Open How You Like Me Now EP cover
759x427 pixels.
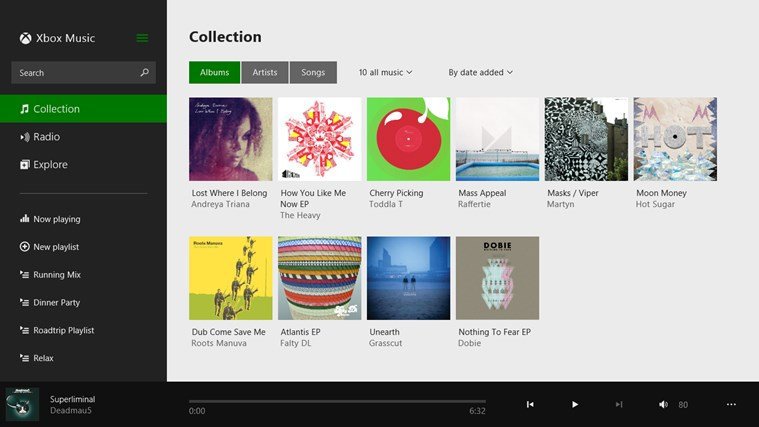(x=319, y=139)
